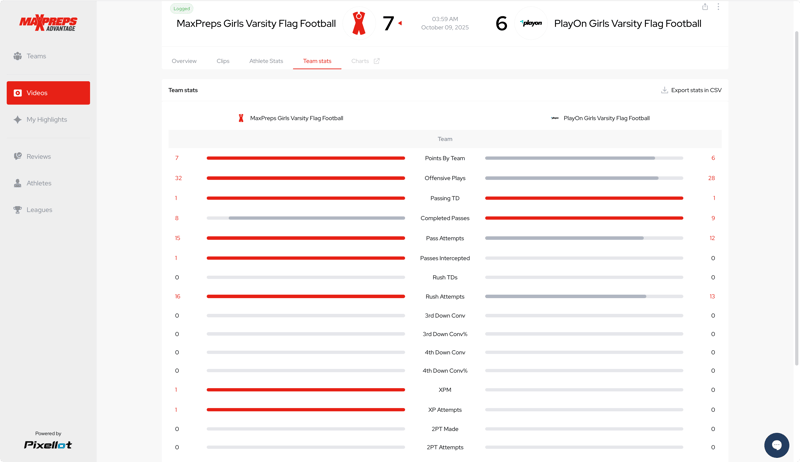Click the 'Rush Attempts' stat label
800x462 pixels.
pyautogui.click(x=445, y=296)
